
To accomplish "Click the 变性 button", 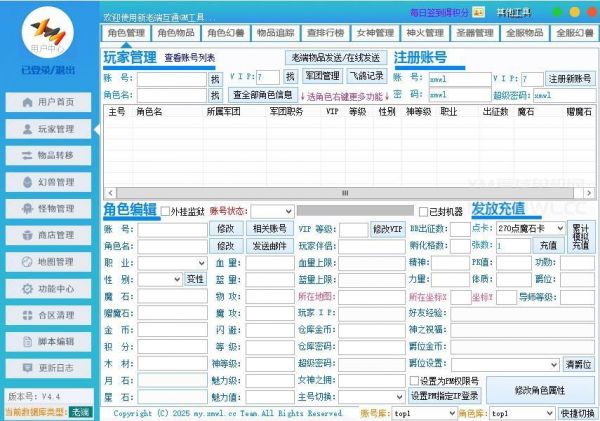I will tap(196, 279).
